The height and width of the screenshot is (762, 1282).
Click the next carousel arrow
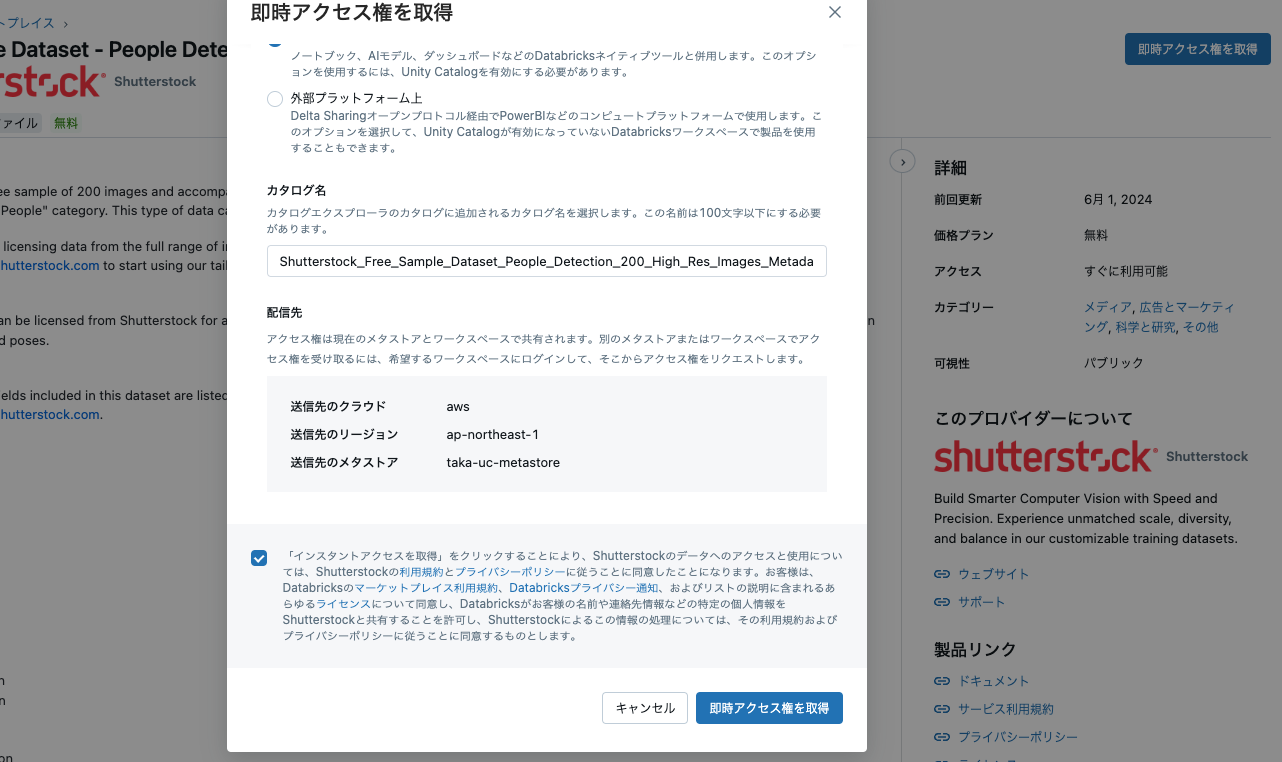click(x=902, y=160)
